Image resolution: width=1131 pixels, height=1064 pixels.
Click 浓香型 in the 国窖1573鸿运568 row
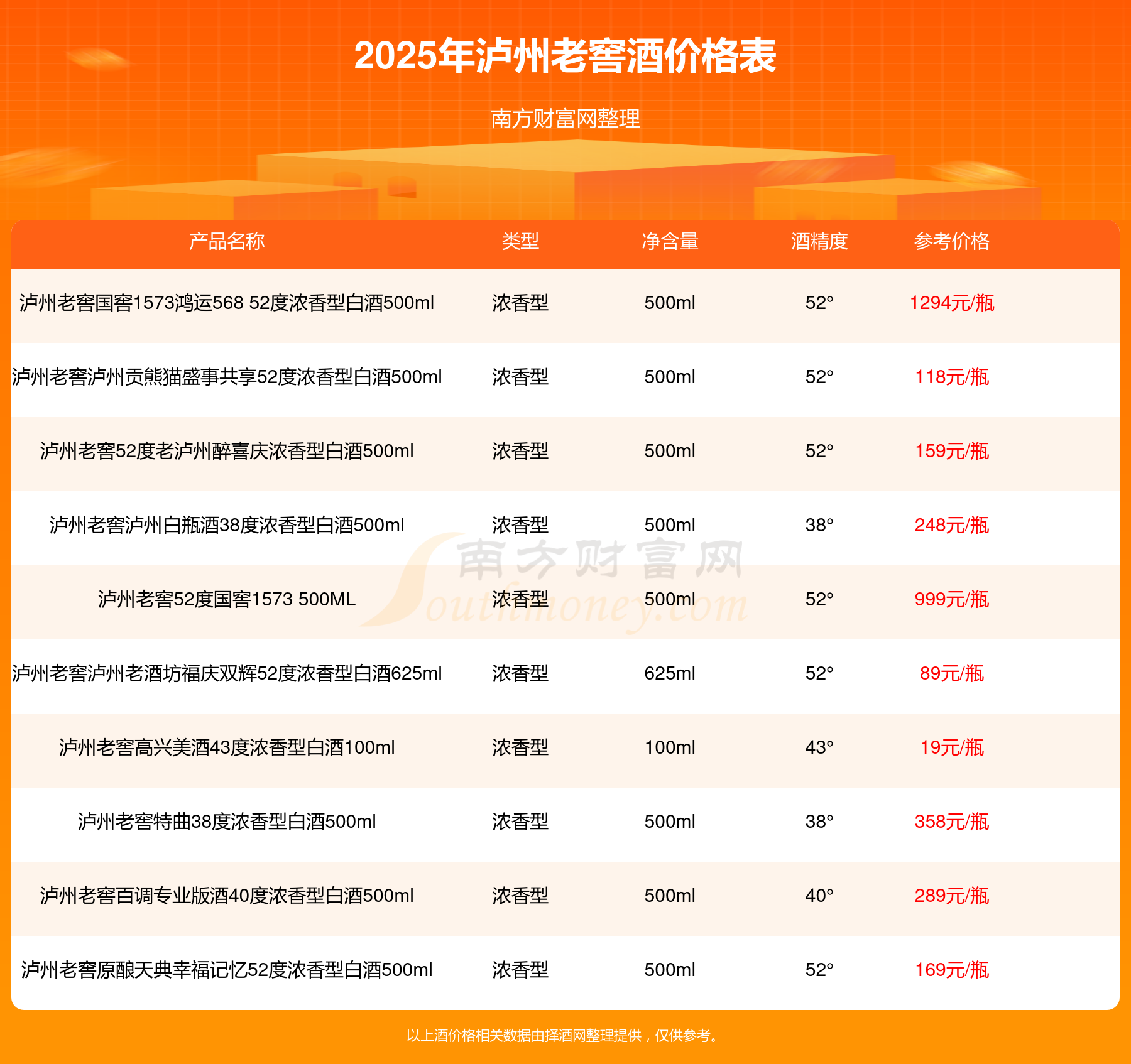click(520, 303)
